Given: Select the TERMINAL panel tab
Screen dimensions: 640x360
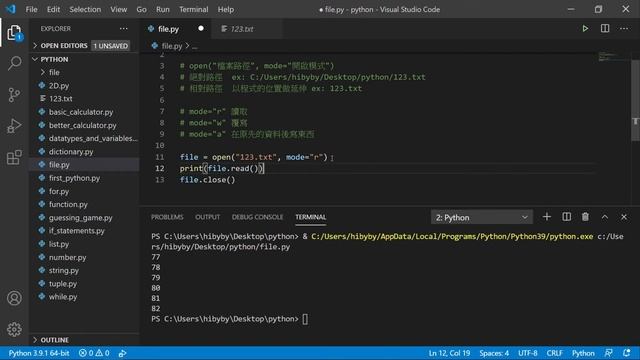Looking at the screenshot, I should point(311,217).
